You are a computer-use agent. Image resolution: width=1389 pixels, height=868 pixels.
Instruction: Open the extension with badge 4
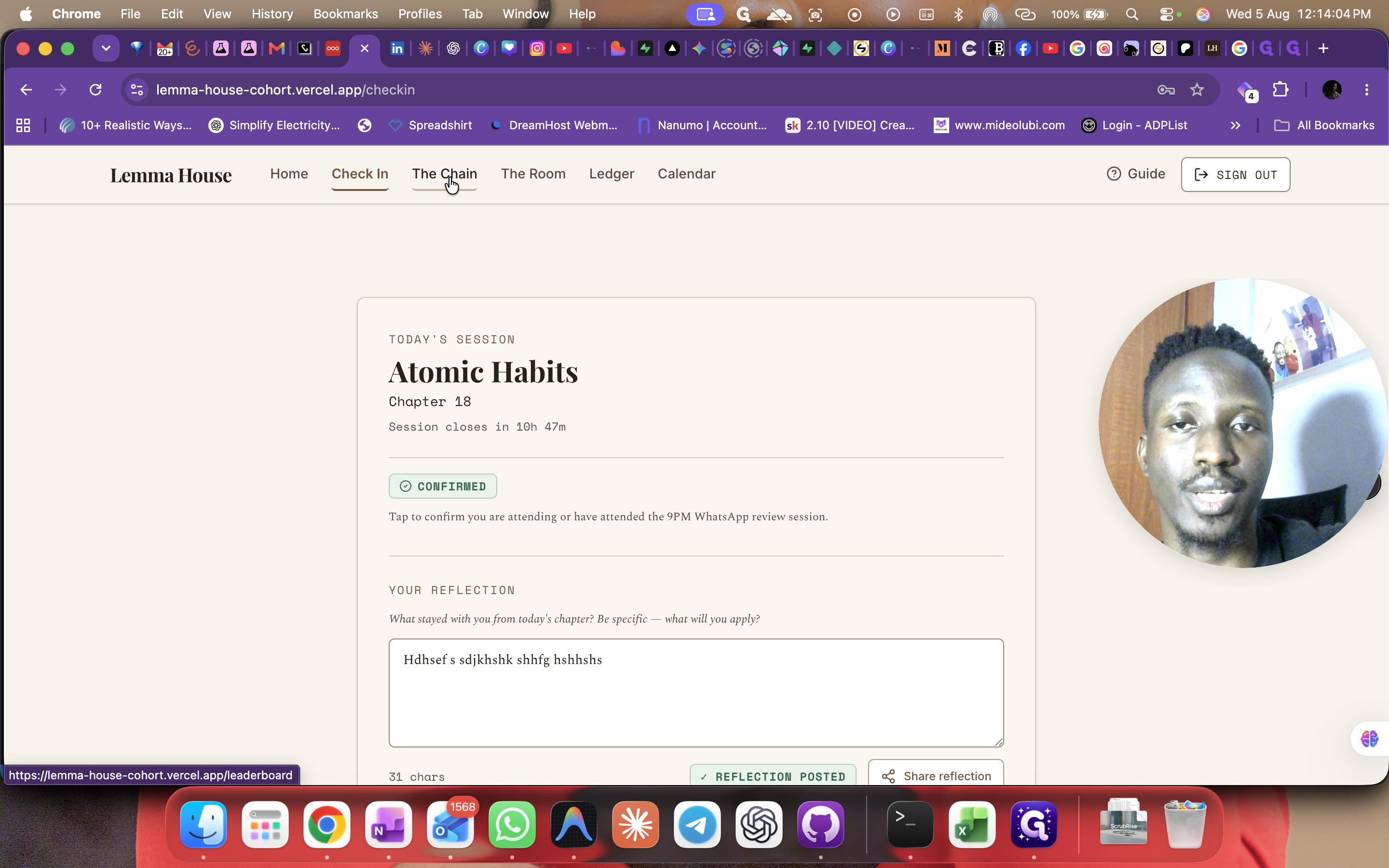coord(1247,91)
